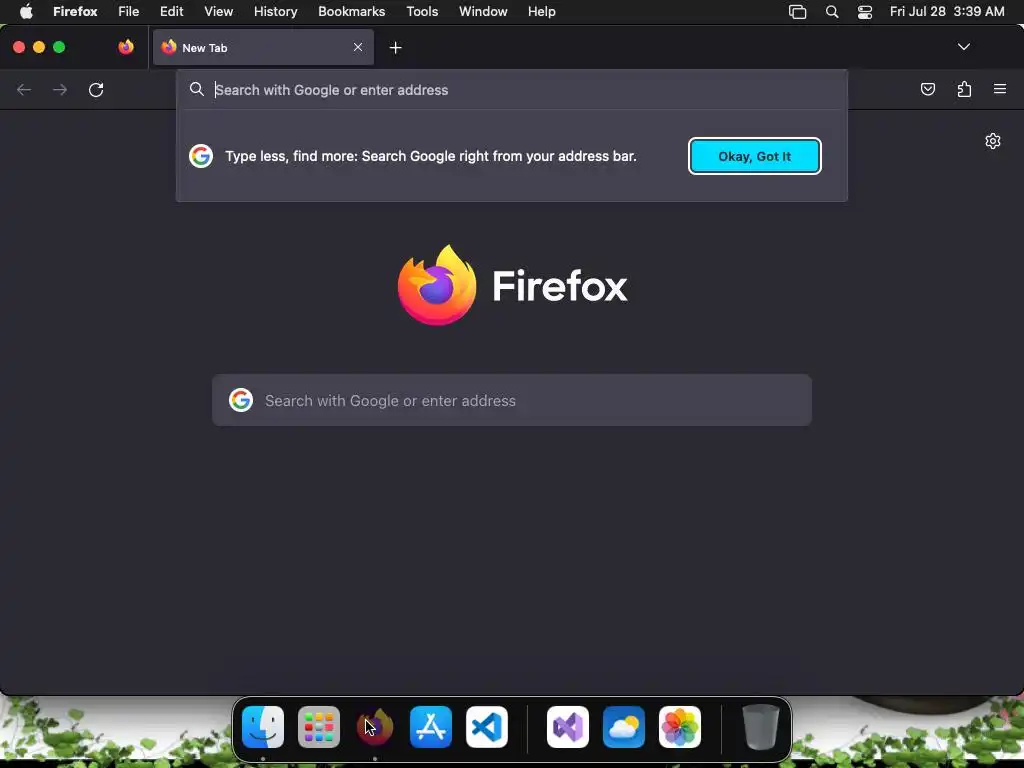Screen dimensions: 1024x768
Task: Open the Window menu
Action: click(x=483, y=12)
